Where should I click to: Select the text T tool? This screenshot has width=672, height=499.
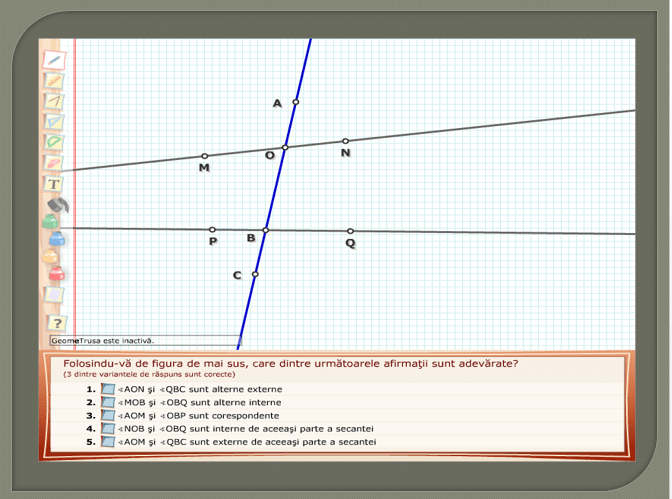[x=54, y=184]
